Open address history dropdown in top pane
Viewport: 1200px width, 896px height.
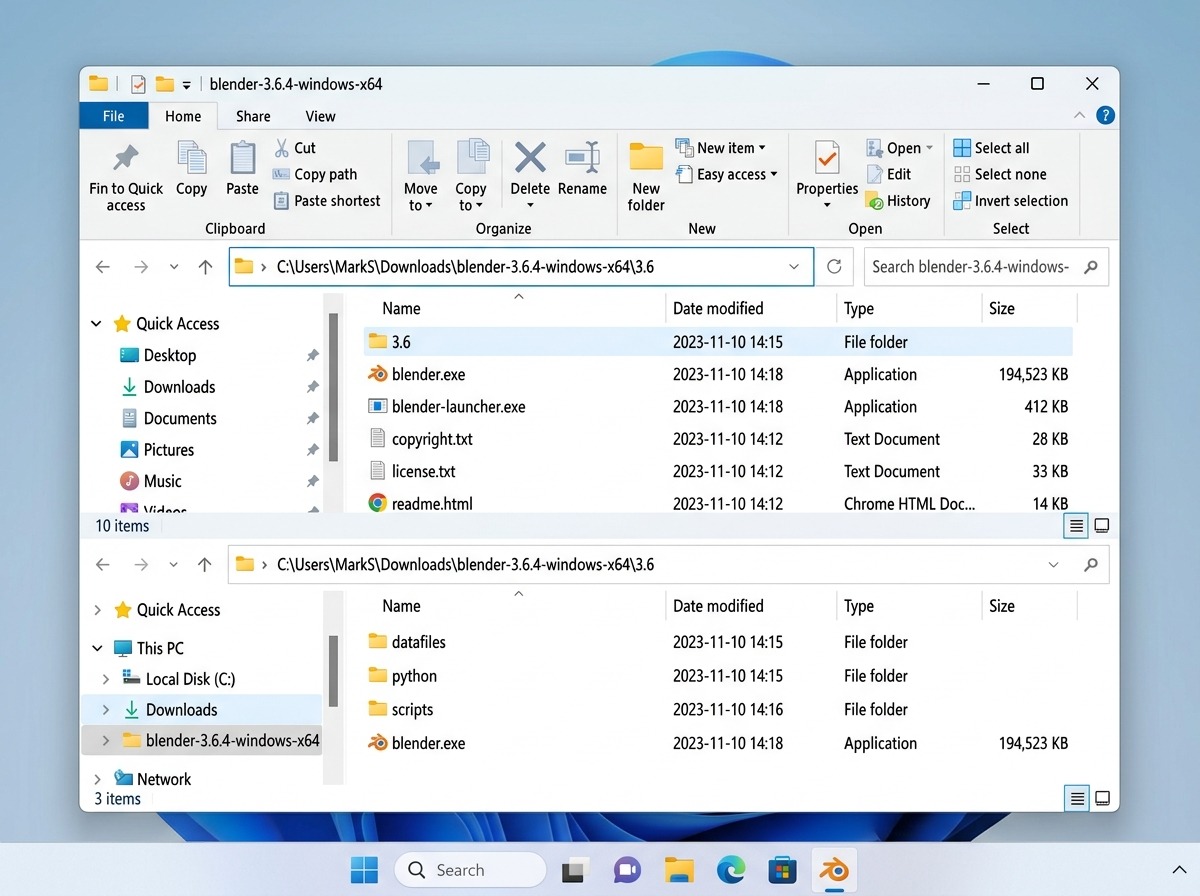(794, 267)
